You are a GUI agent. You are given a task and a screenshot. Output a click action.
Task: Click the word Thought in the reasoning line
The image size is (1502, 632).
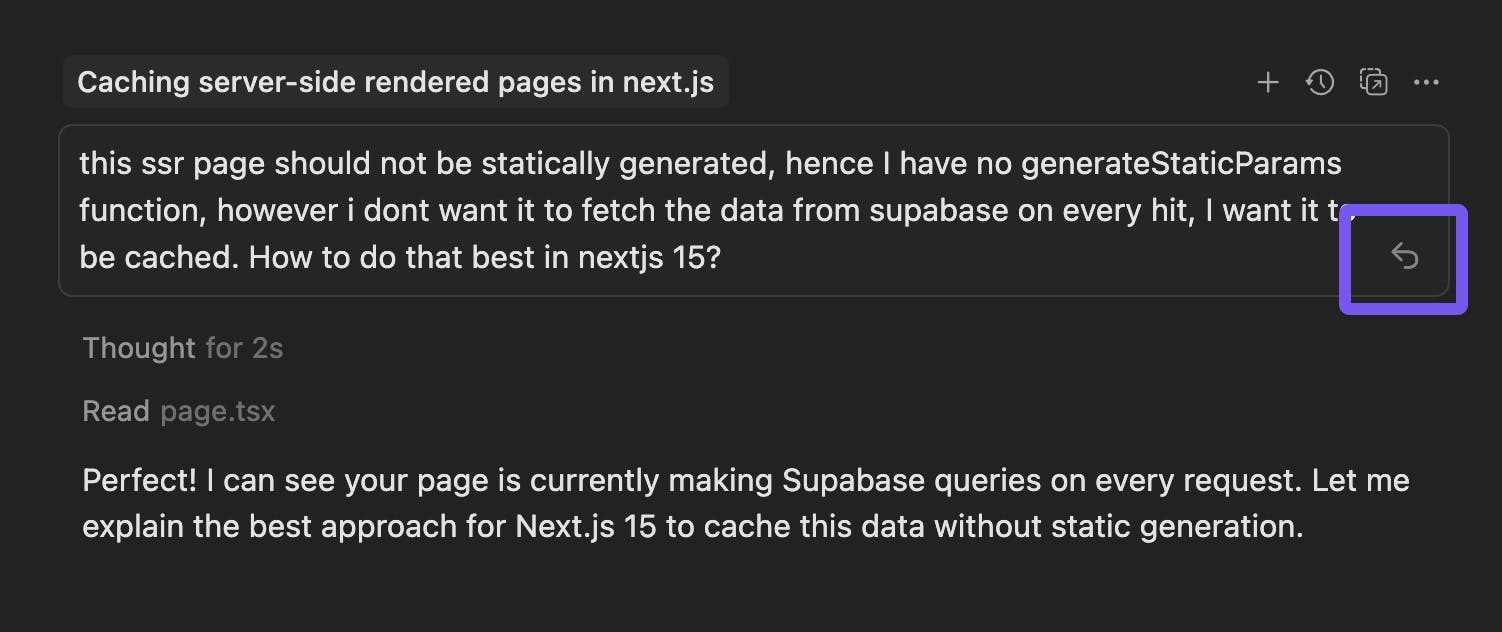click(139, 348)
